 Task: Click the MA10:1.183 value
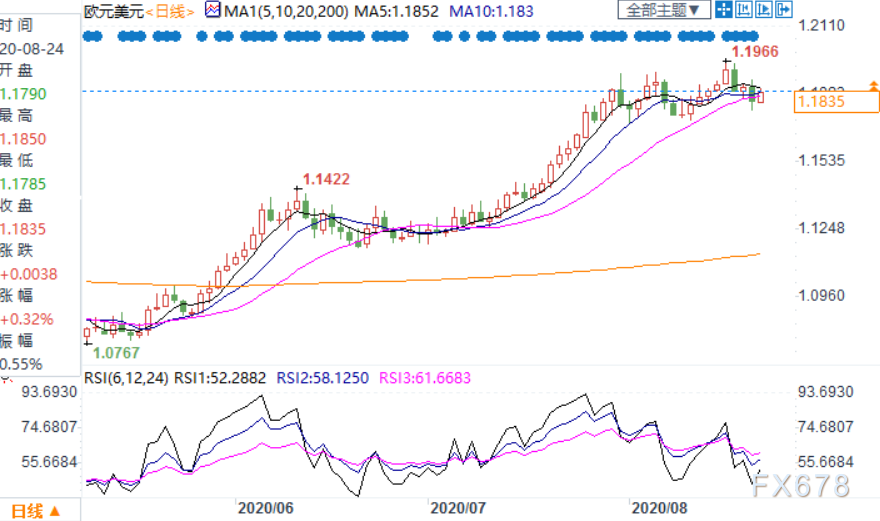click(x=491, y=11)
